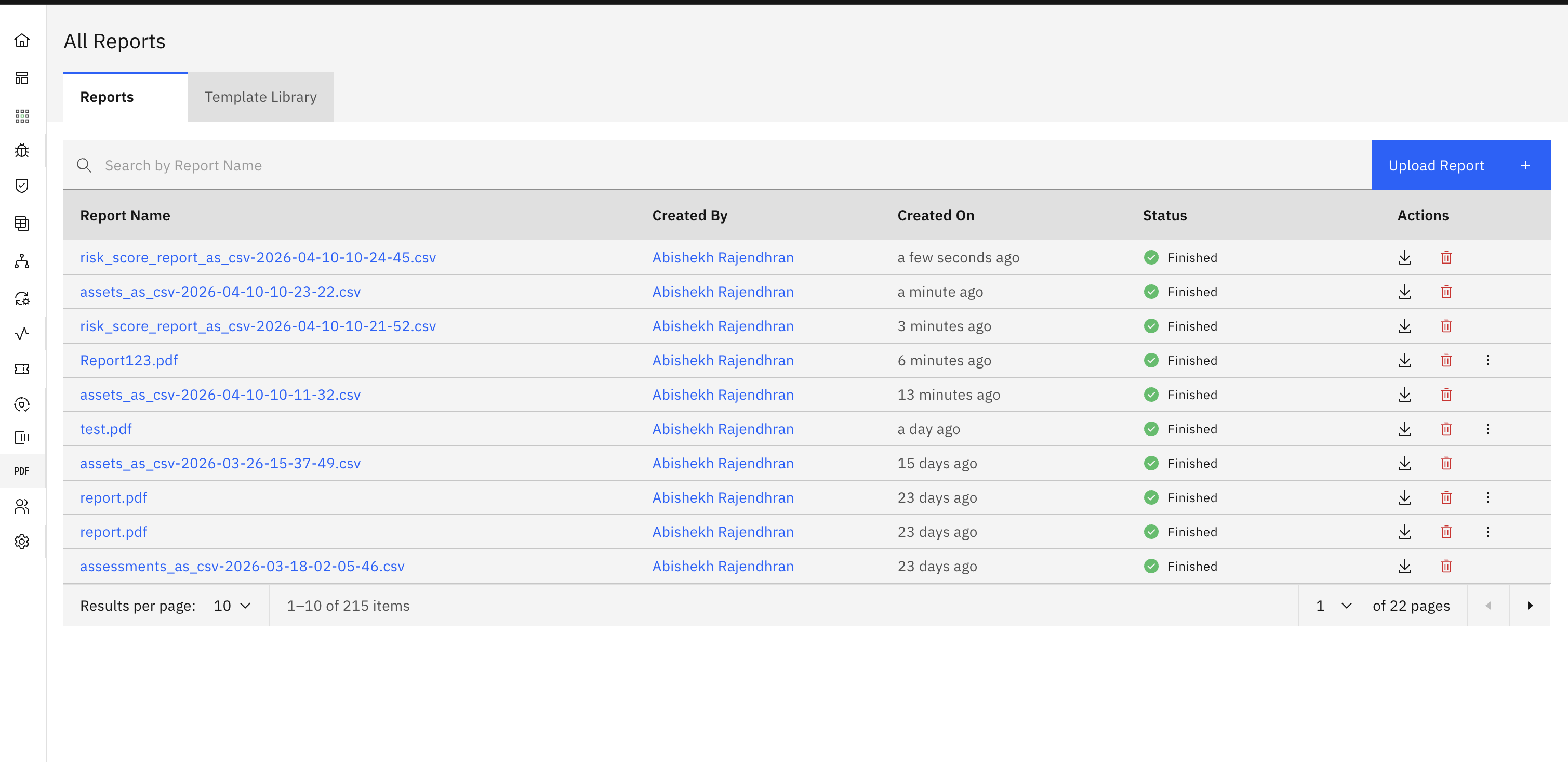Open the bug vulnerabilities sidebar icon
Viewport: 1568px width, 762px height.
point(22,150)
